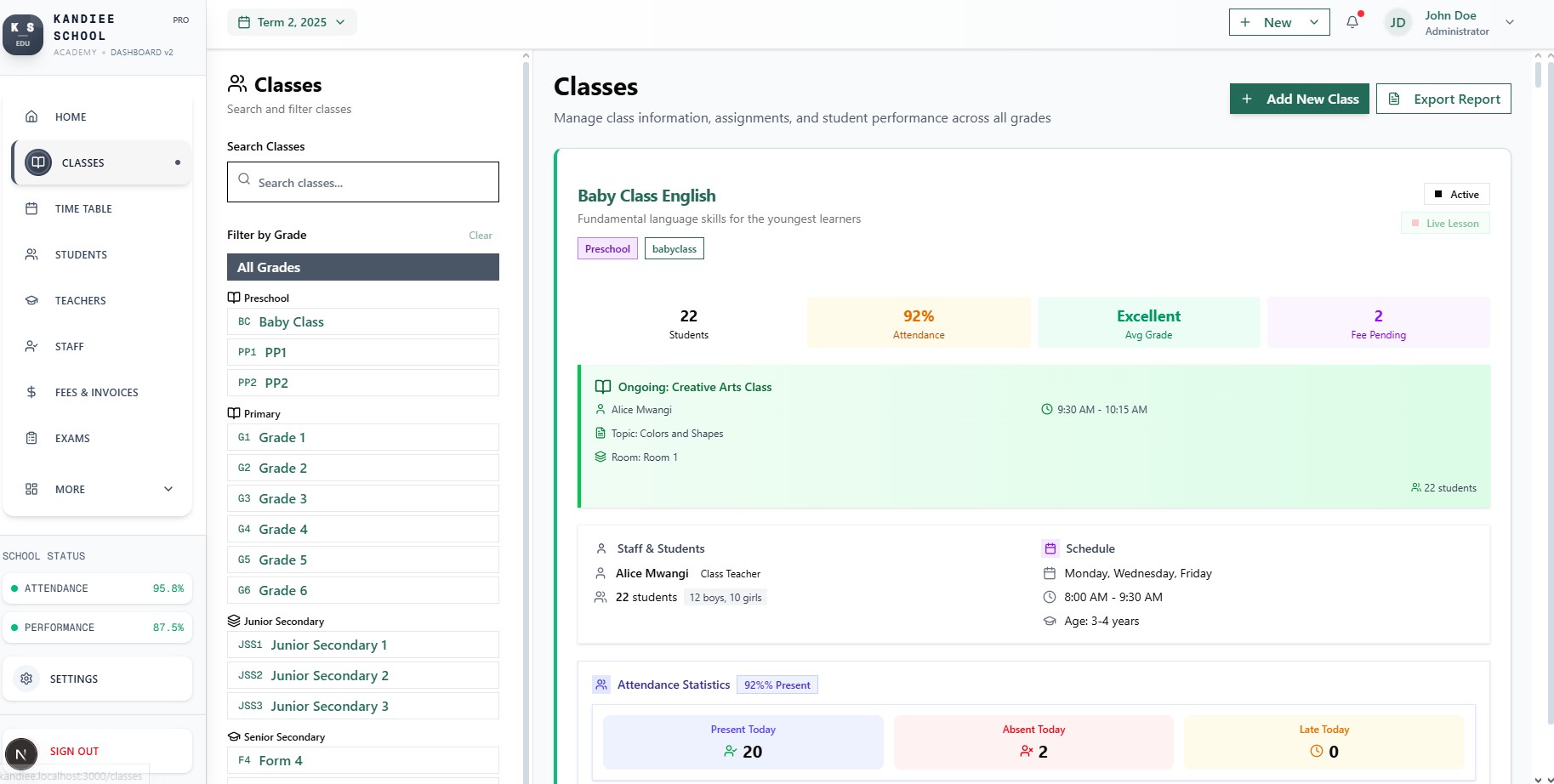The width and height of the screenshot is (1554, 784).
Task: Click the Exams clipboard icon
Action: point(31,438)
